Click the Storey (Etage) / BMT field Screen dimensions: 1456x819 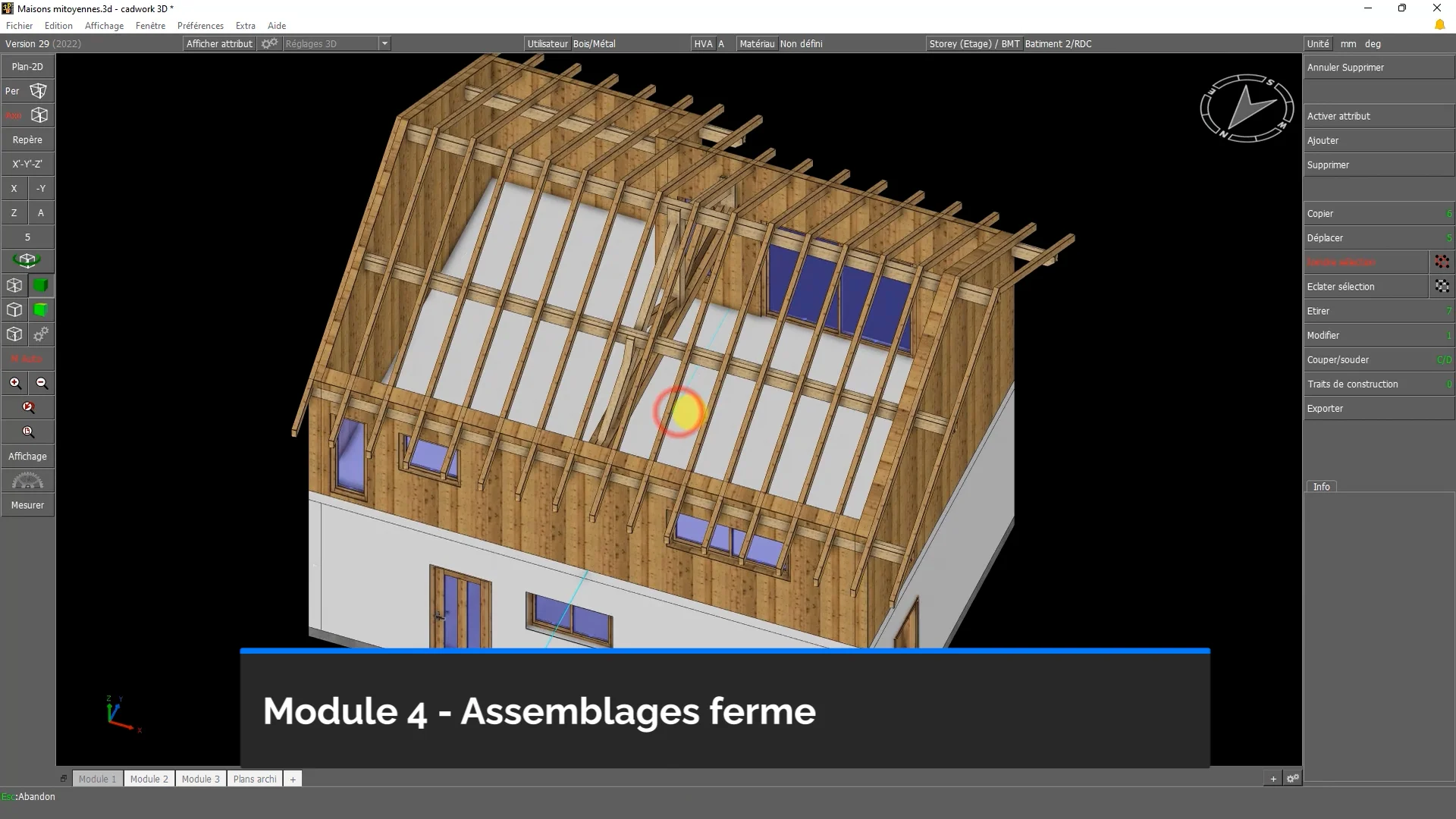pyautogui.click(x=974, y=44)
